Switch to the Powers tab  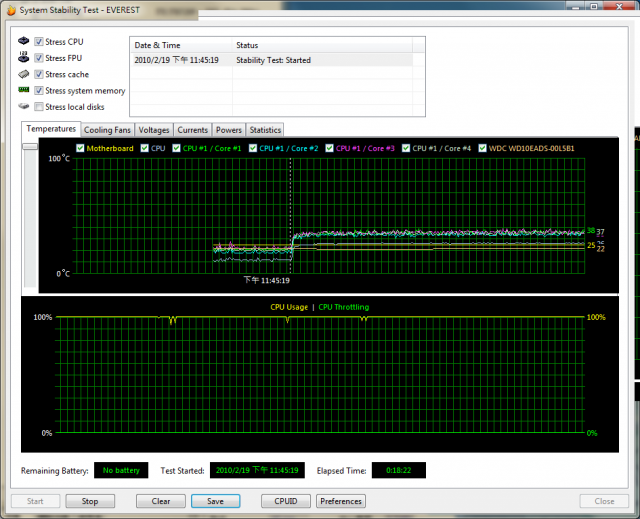229,130
